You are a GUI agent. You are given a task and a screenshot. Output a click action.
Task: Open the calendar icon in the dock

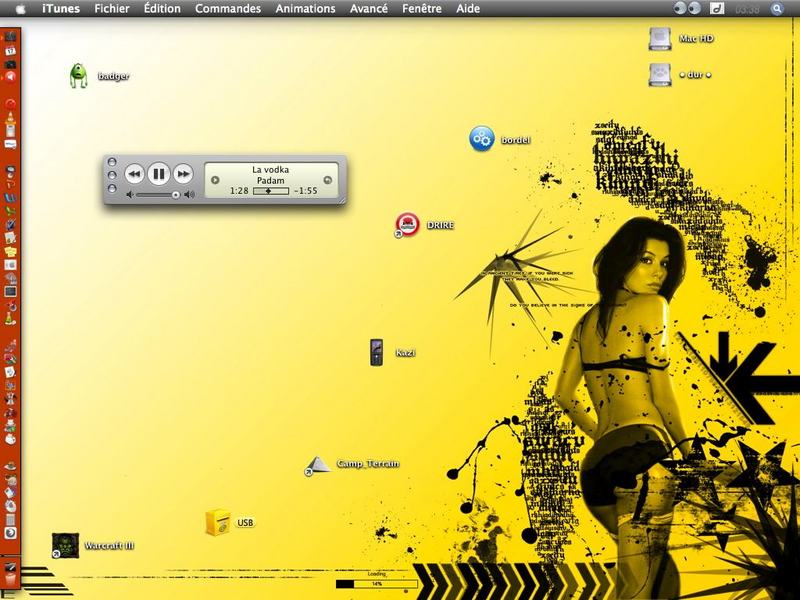(x=10, y=51)
